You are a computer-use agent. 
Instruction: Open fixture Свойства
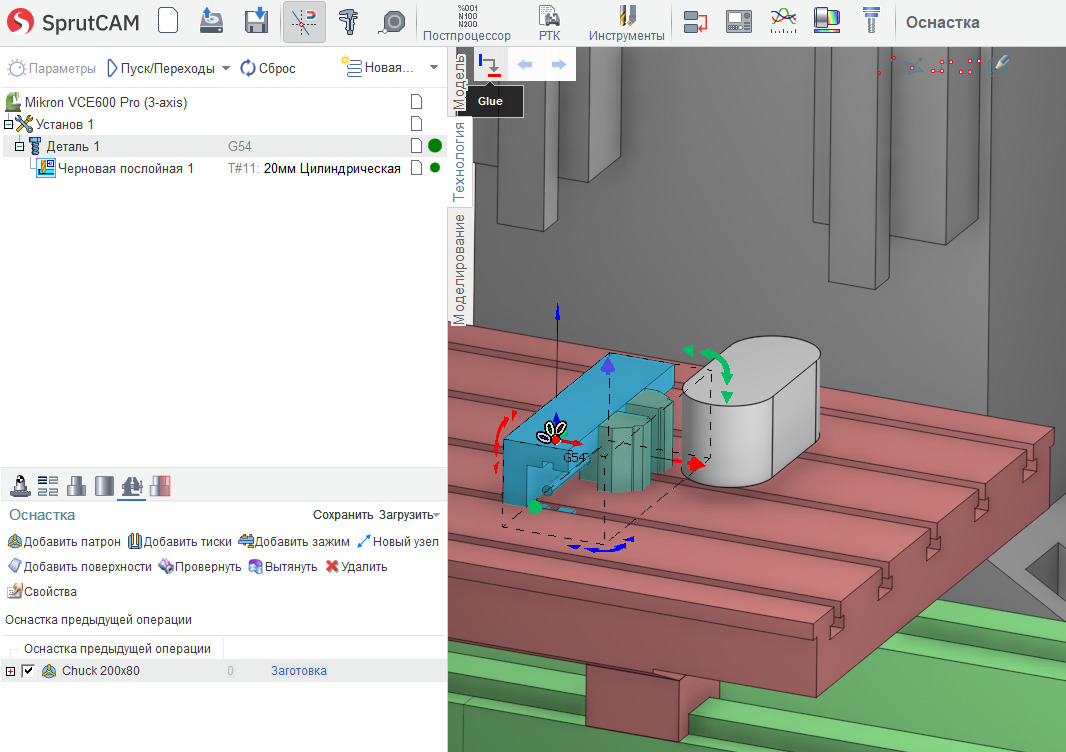41,592
